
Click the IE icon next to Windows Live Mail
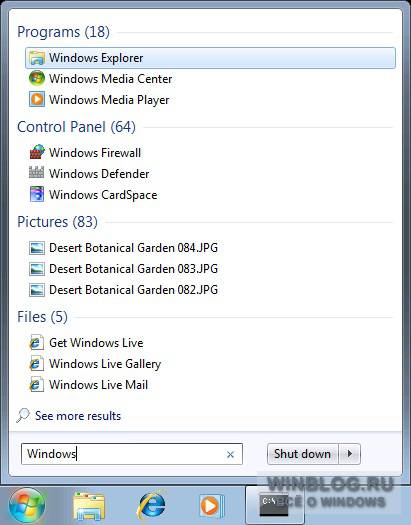(x=36, y=385)
